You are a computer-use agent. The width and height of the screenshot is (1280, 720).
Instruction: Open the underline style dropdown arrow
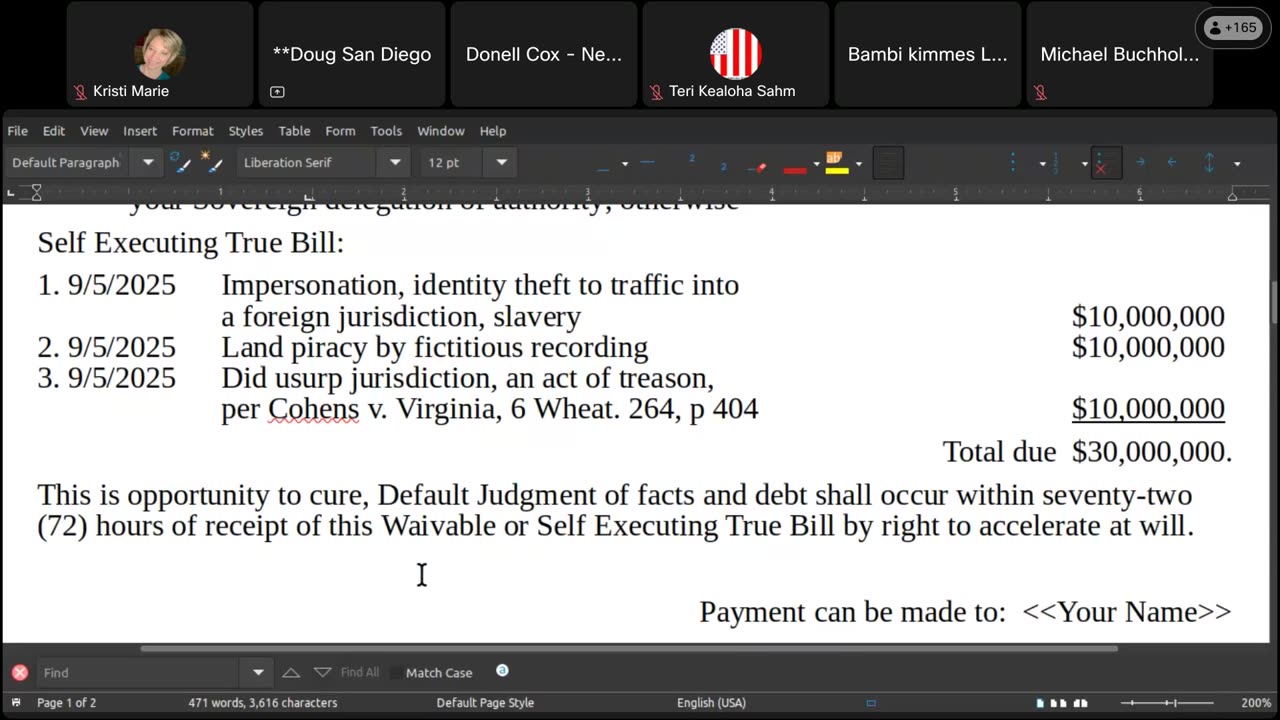tap(625, 163)
